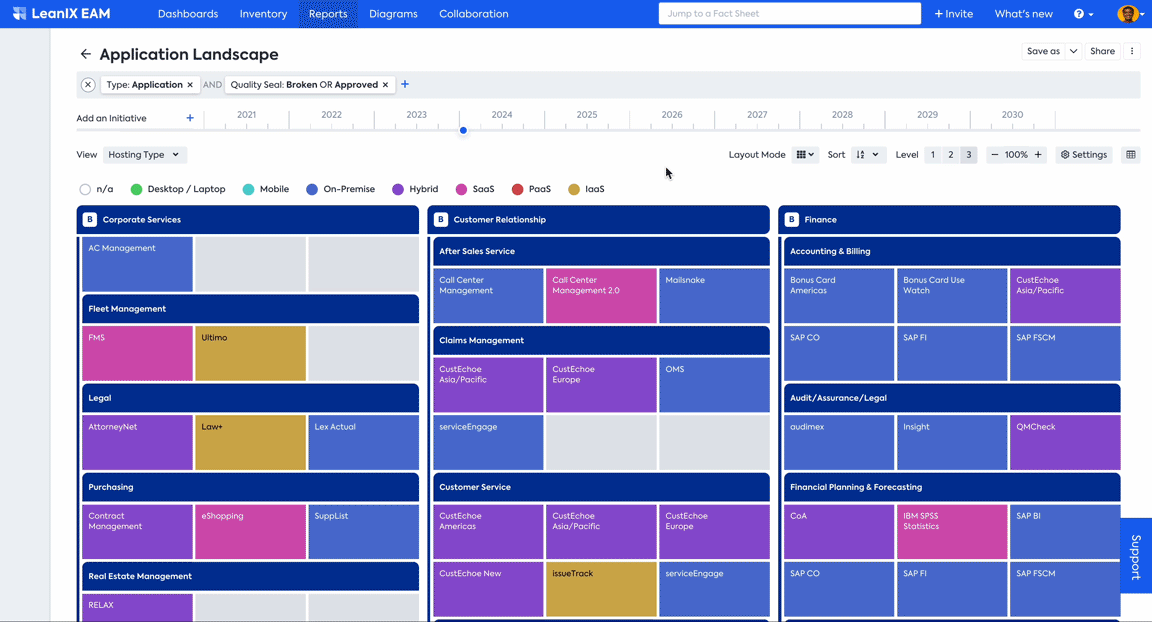Open the Hosting Type view dropdown
This screenshot has width=1152, height=622.
coord(144,155)
